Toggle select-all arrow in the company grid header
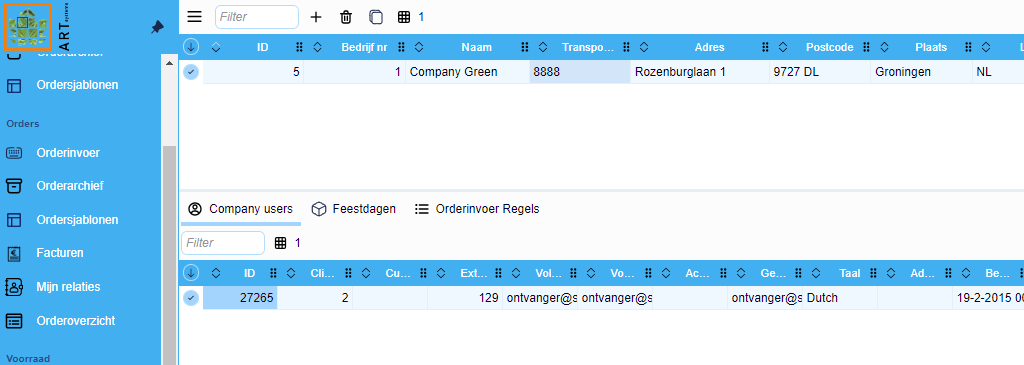The height and width of the screenshot is (365, 1024). 191,47
